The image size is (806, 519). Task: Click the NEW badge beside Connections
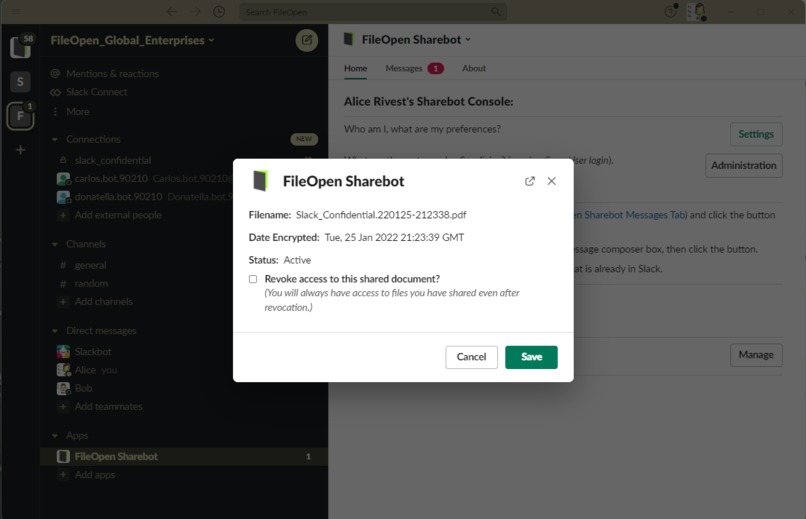[304, 139]
